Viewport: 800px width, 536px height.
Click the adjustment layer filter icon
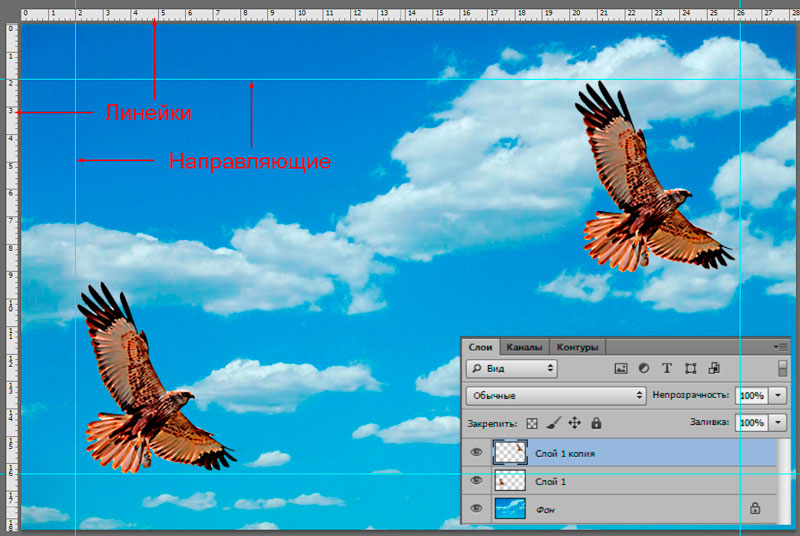point(644,368)
